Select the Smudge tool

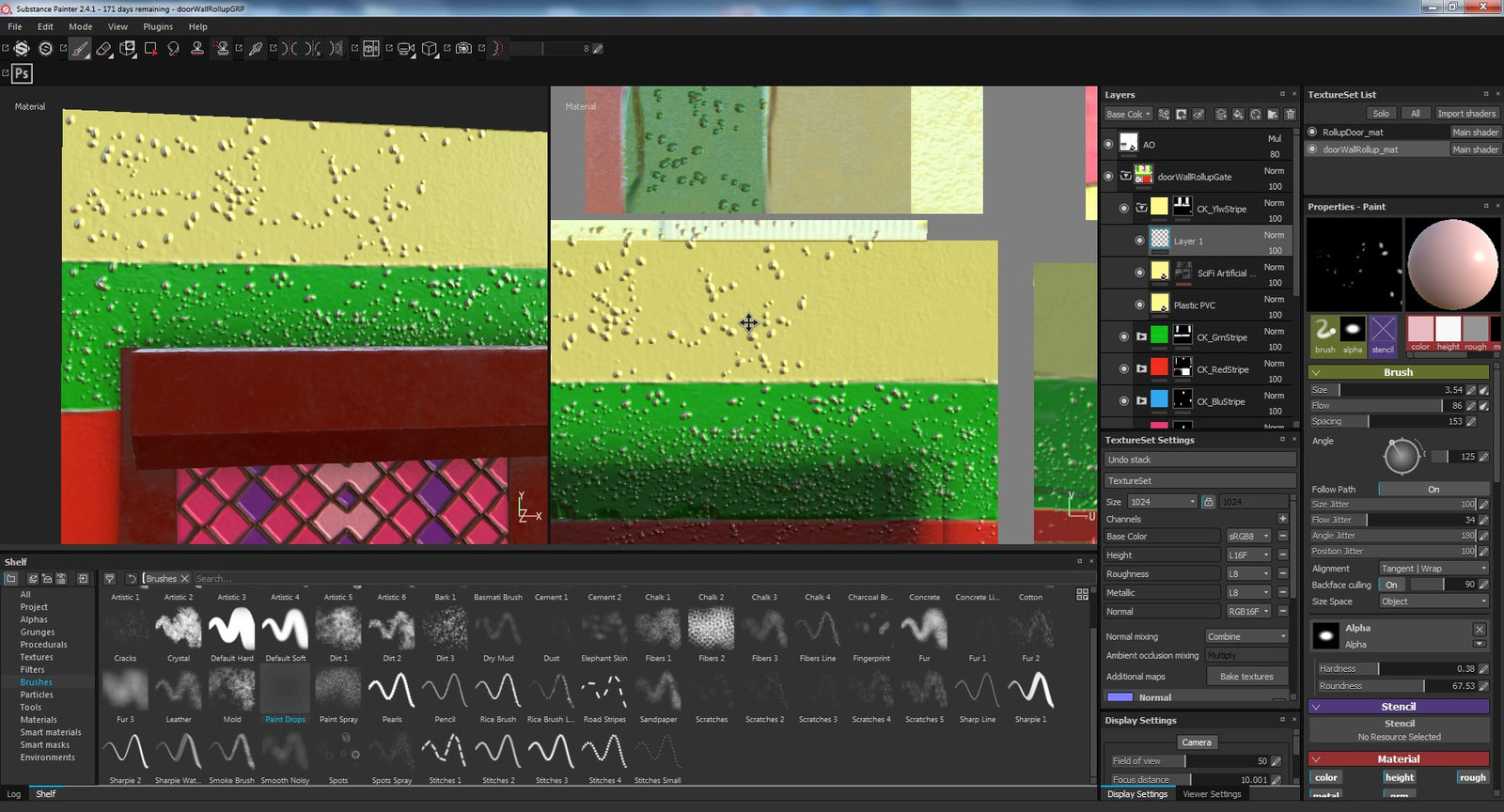[x=174, y=49]
